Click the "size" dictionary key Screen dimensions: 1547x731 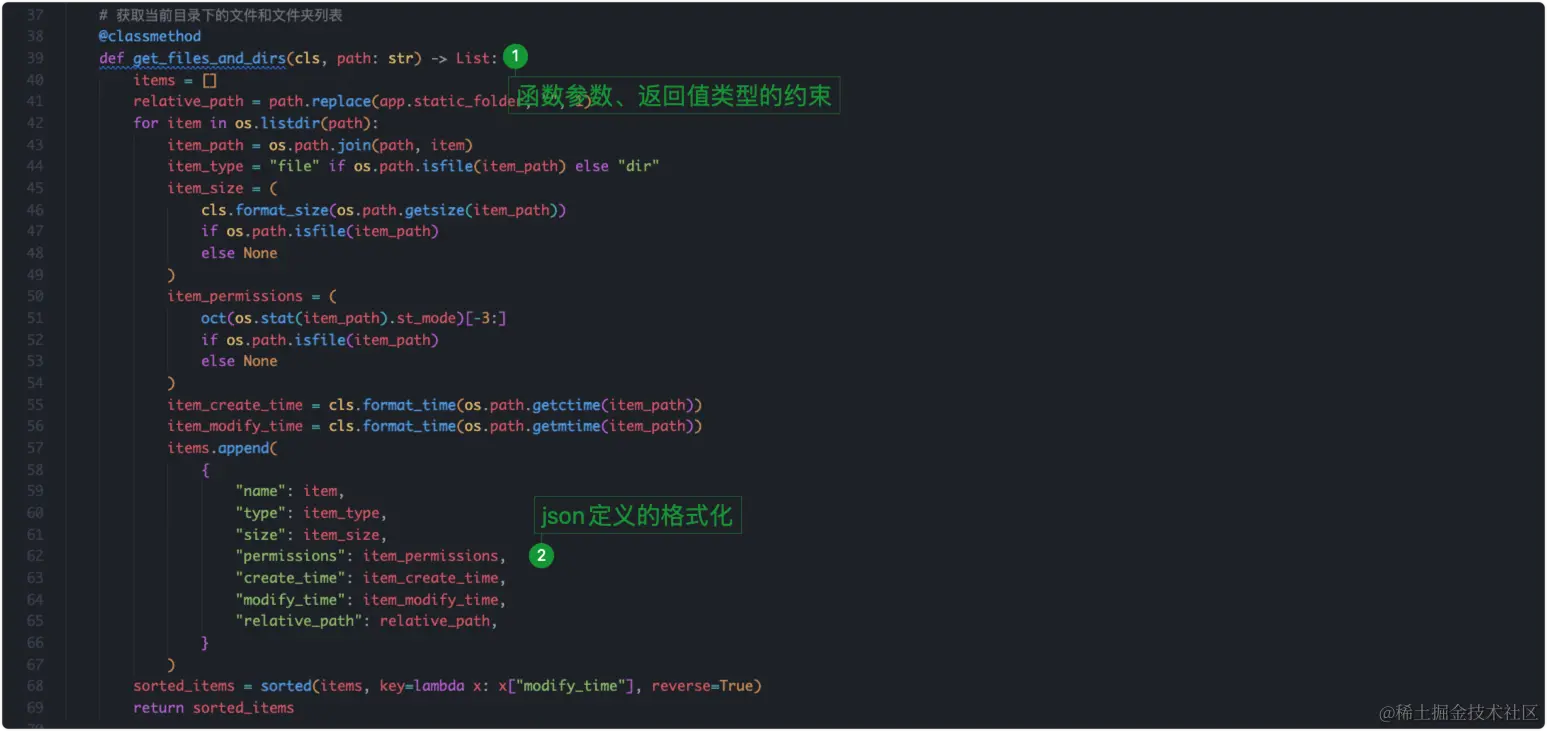(260, 534)
